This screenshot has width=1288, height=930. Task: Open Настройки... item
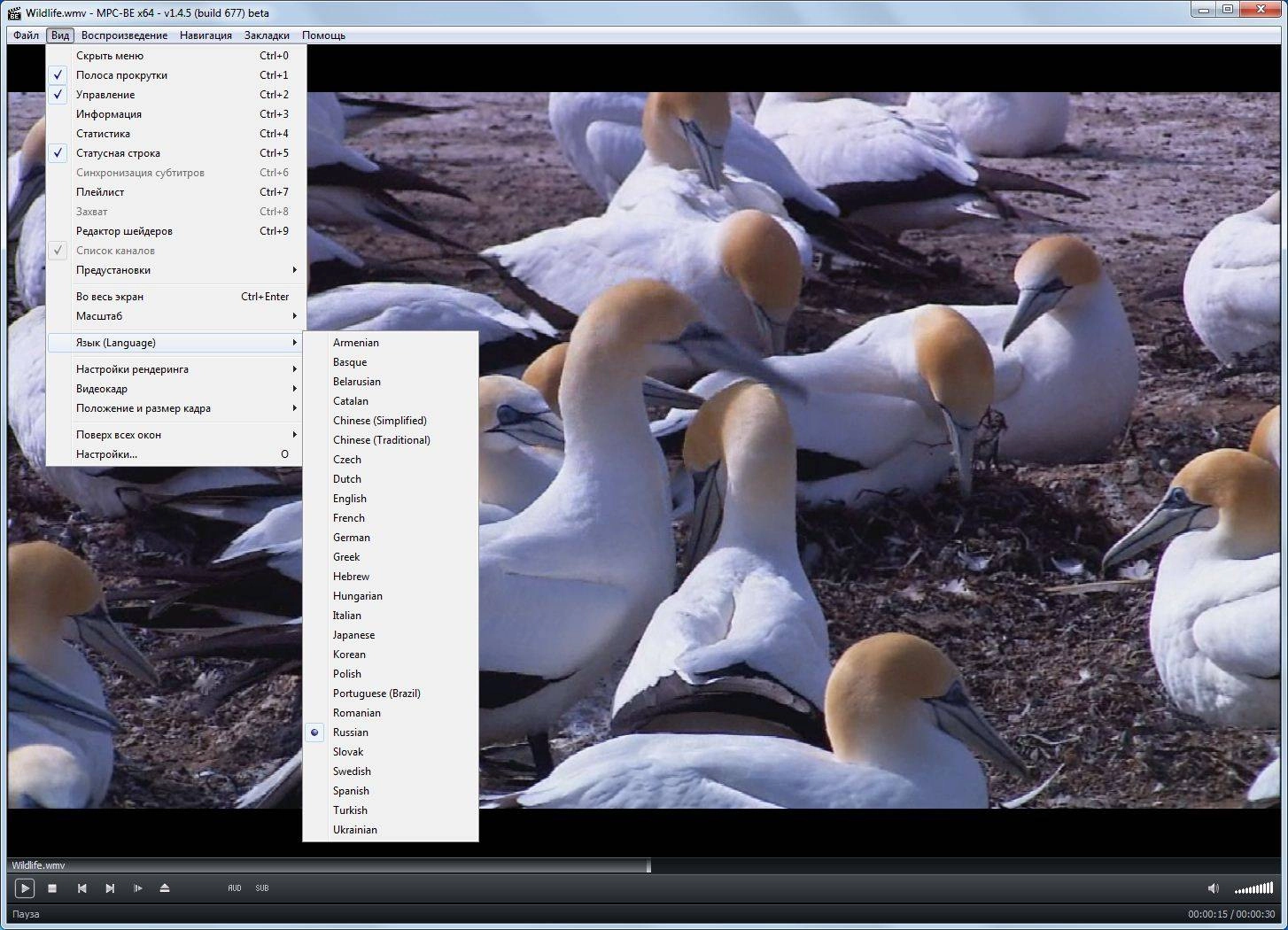[176, 454]
